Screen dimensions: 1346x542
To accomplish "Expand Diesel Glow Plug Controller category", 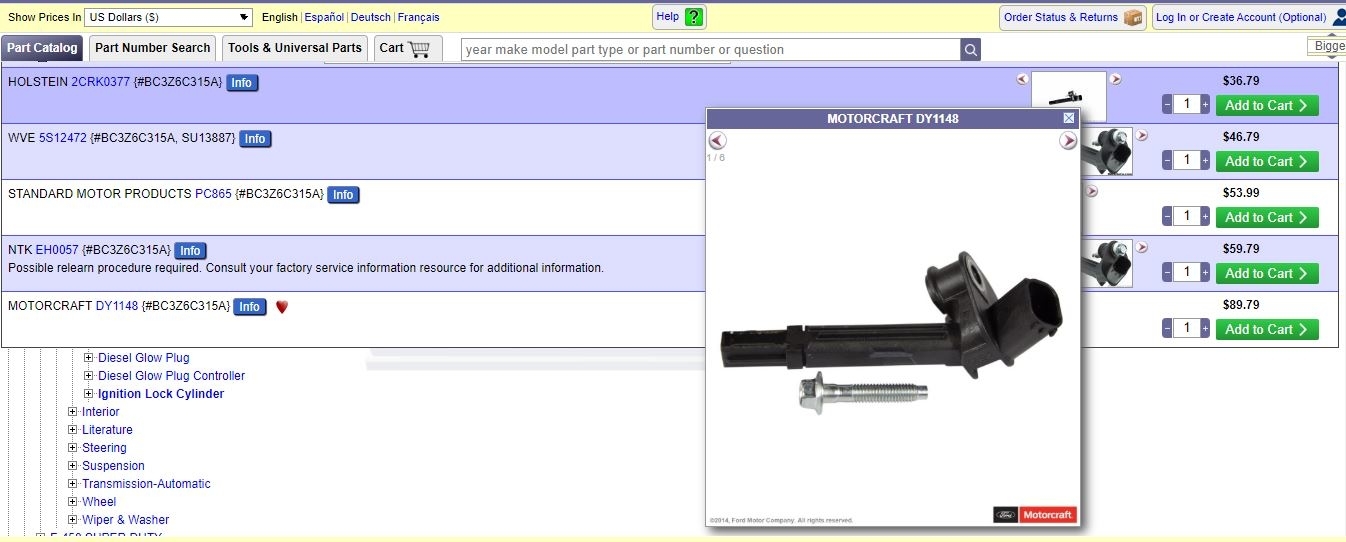I will click(x=89, y=376).
